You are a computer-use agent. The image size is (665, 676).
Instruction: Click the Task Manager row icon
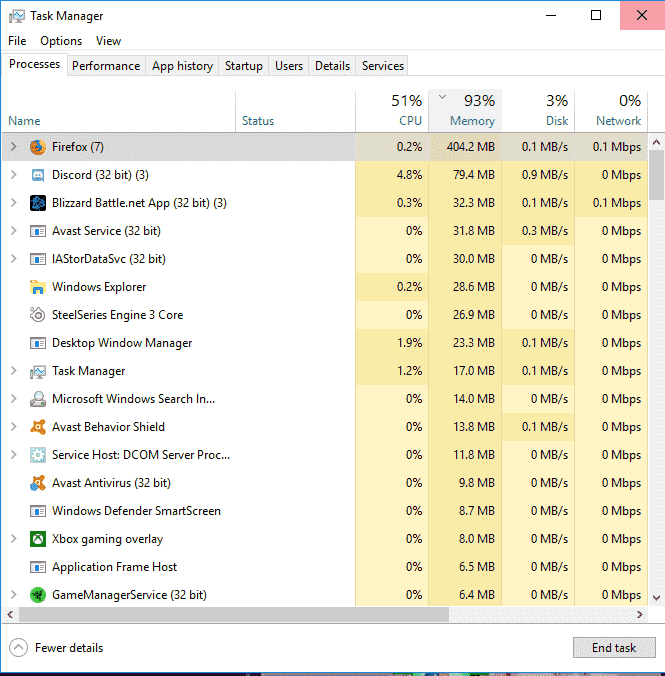point(38,371)
